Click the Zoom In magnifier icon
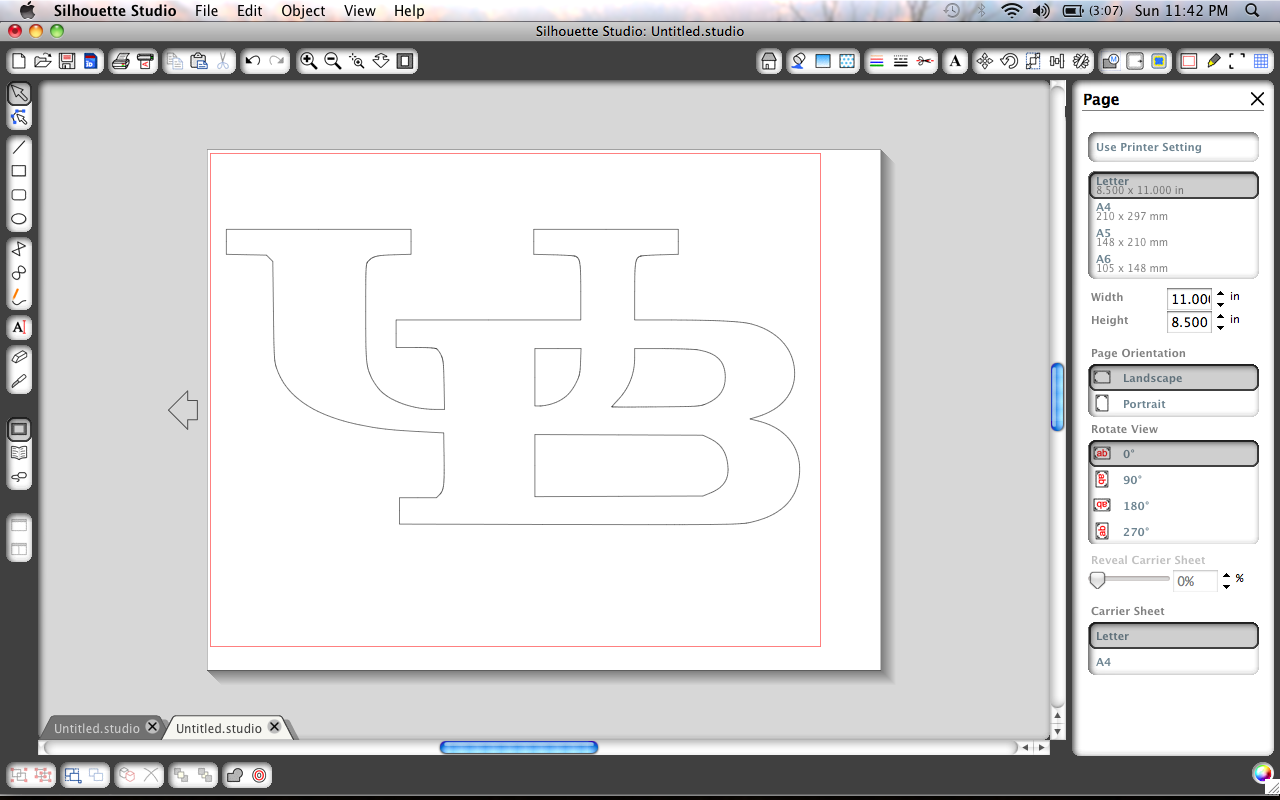Screen dimensions: 1280x800 309,61
